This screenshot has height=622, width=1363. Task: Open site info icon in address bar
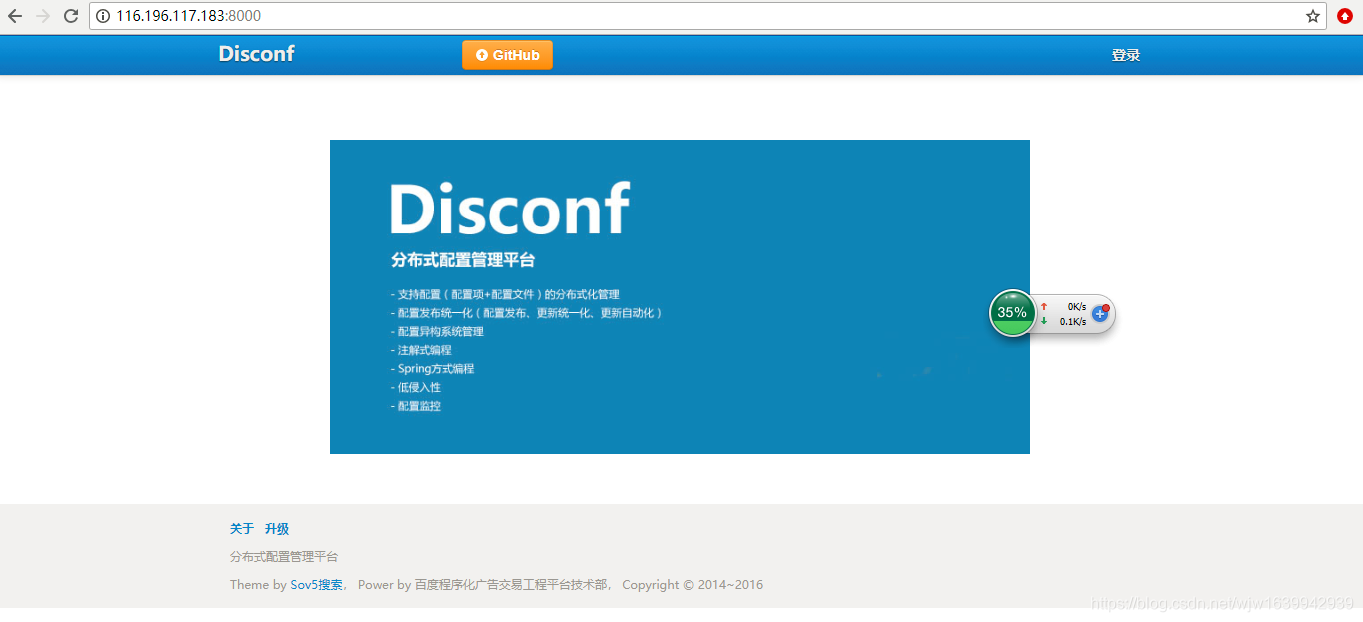103,16
